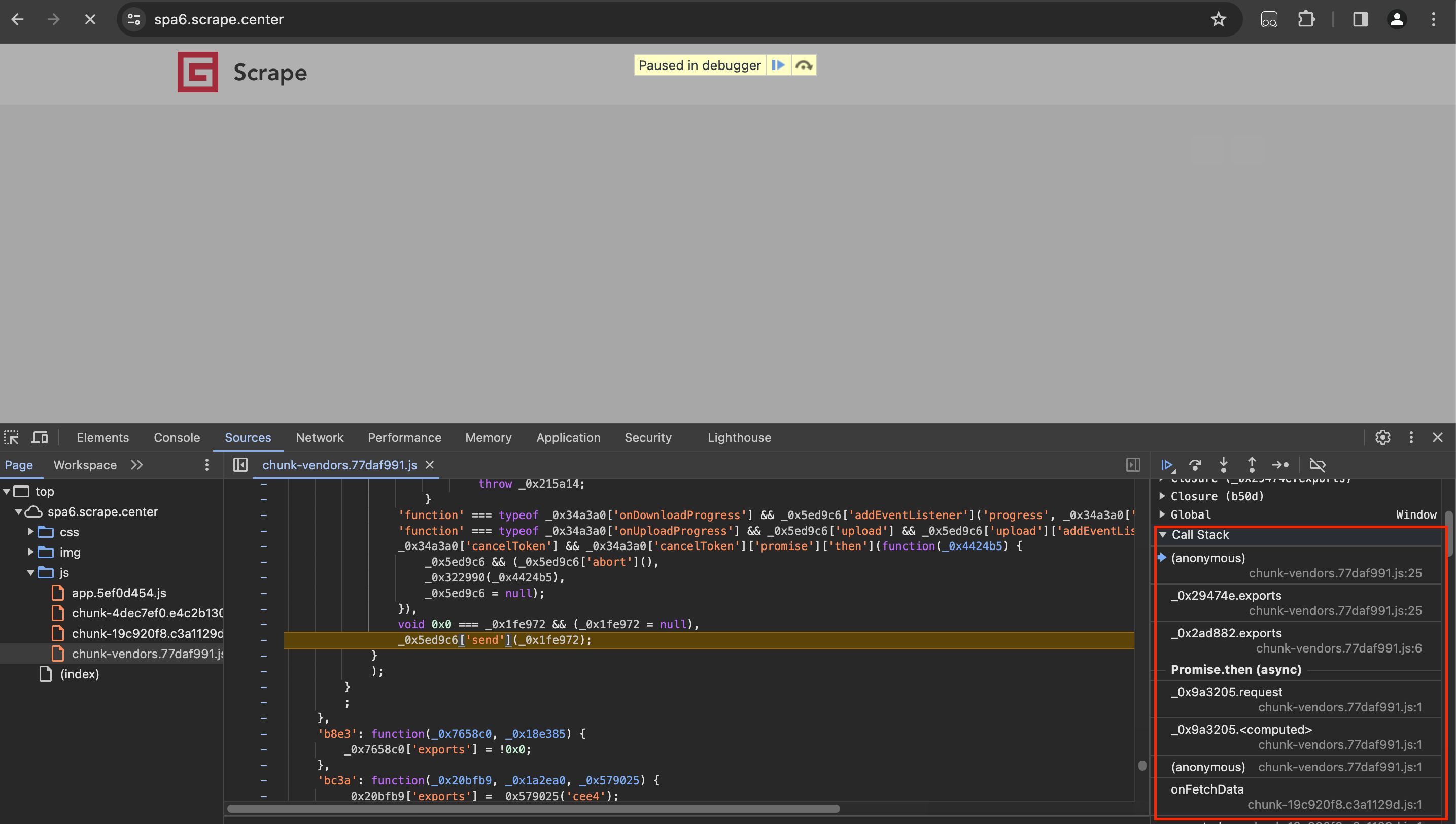Collapse the js folder
Viewport: 1456px width, 824px height.
[31, 573]
